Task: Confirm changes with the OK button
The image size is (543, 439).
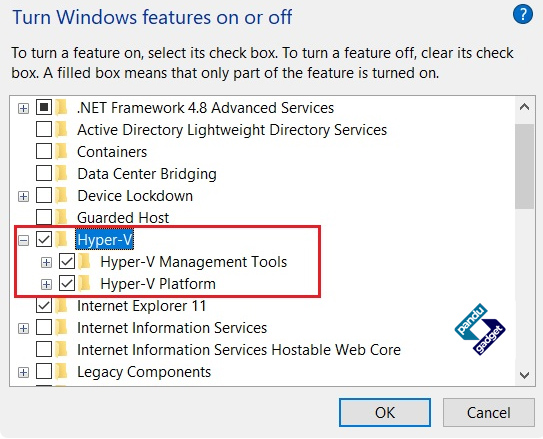Action: coord(385,412)
